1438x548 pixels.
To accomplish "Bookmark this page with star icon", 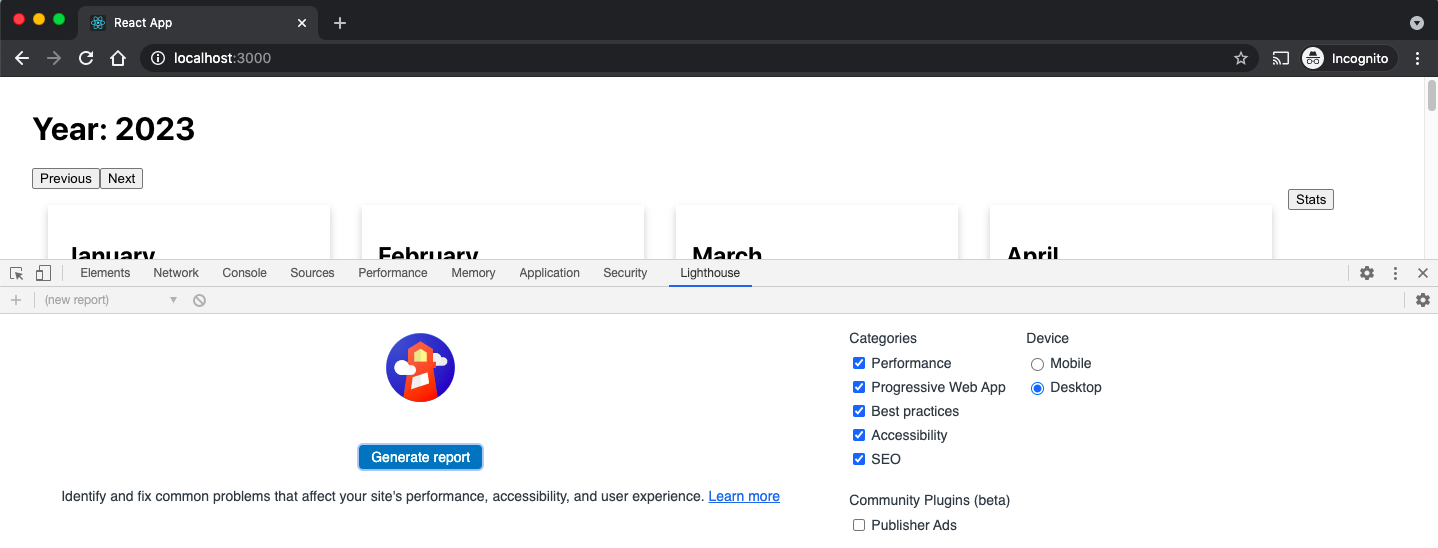I will 1240,58.
